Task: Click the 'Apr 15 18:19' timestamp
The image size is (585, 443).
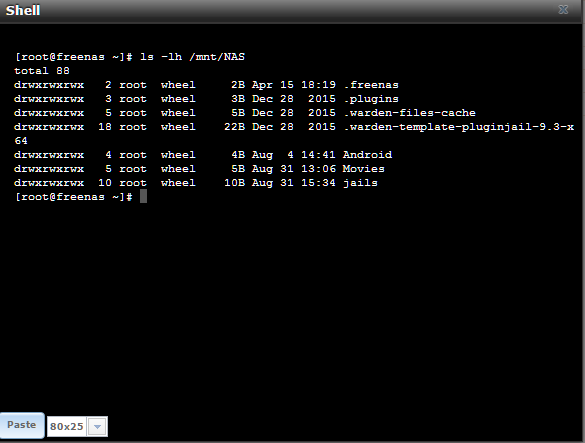Action: click(294, 85)
